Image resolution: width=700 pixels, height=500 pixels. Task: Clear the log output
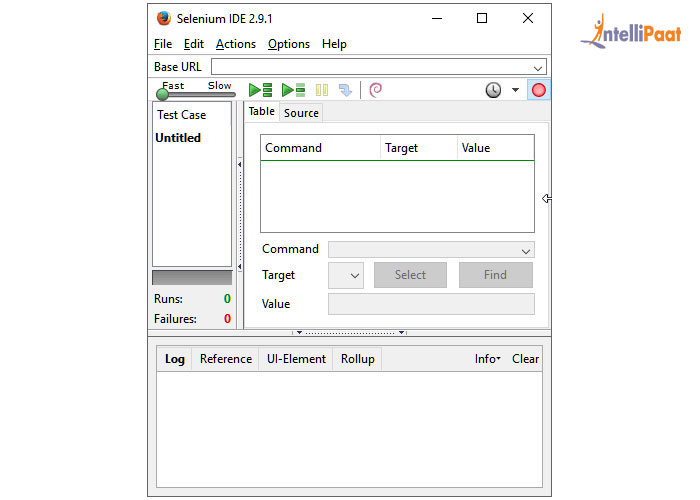(525, 359)
